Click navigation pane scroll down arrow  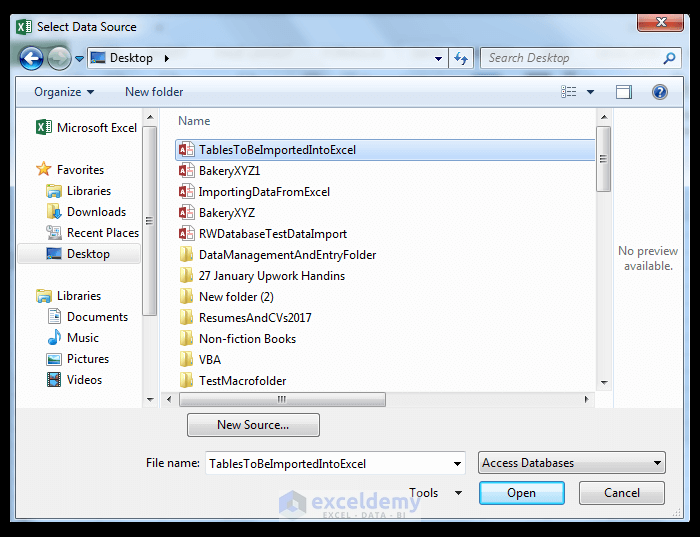tap(150, 400)
